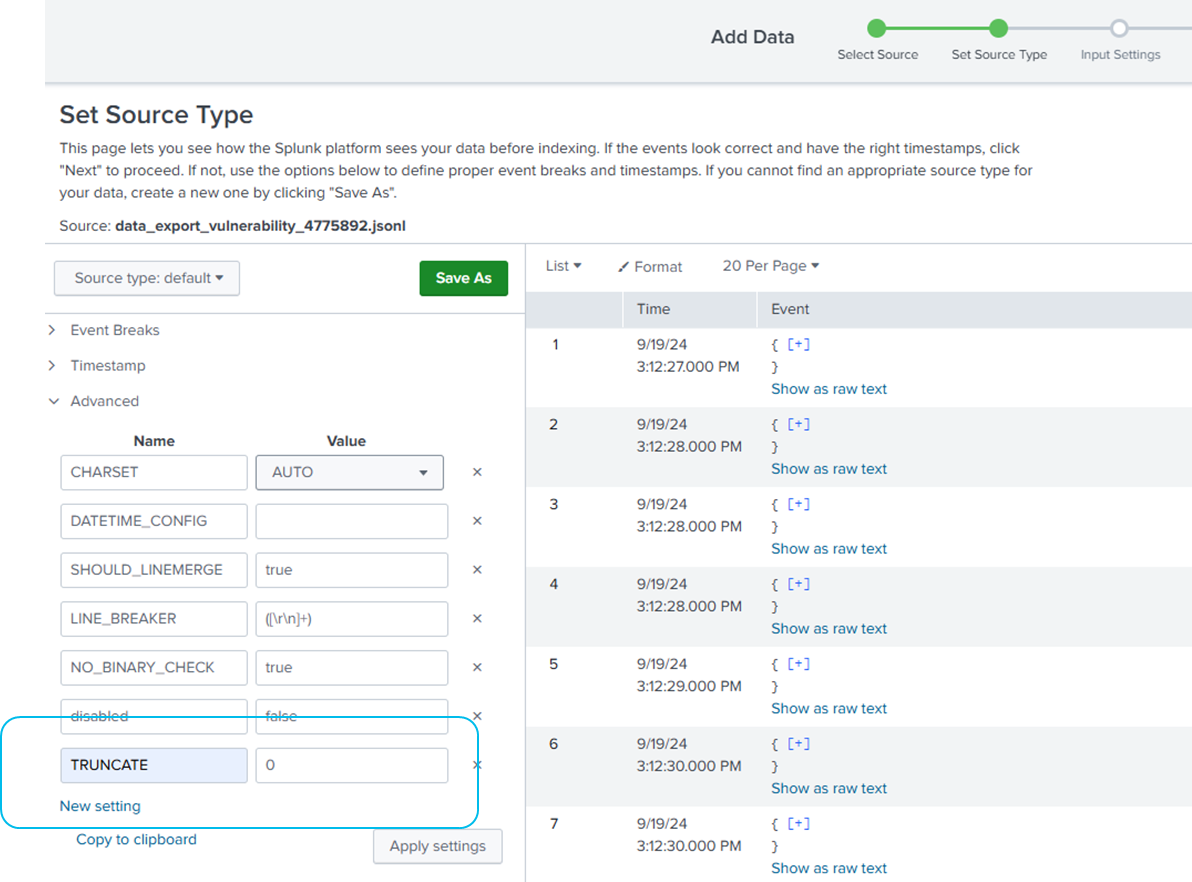Remove the NO_BINARY_CHECK setting

(477, 667)
